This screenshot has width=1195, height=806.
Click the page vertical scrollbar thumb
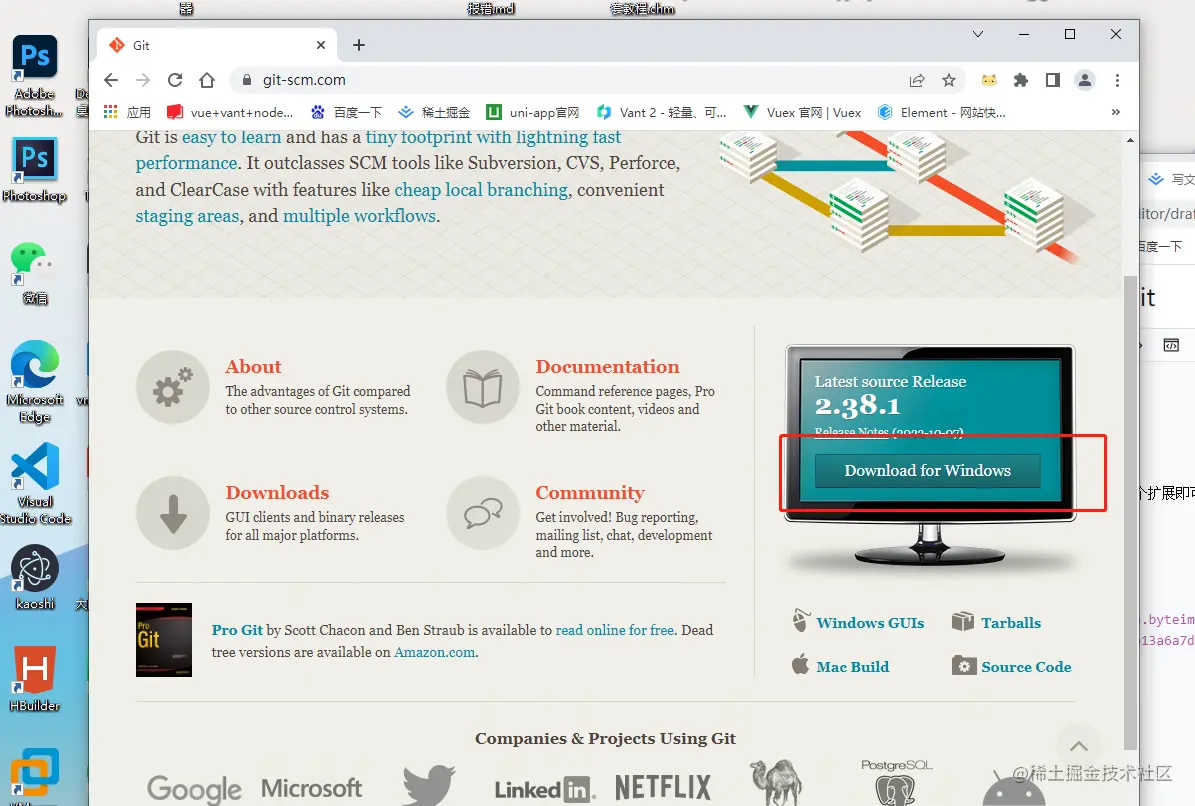1130,512
